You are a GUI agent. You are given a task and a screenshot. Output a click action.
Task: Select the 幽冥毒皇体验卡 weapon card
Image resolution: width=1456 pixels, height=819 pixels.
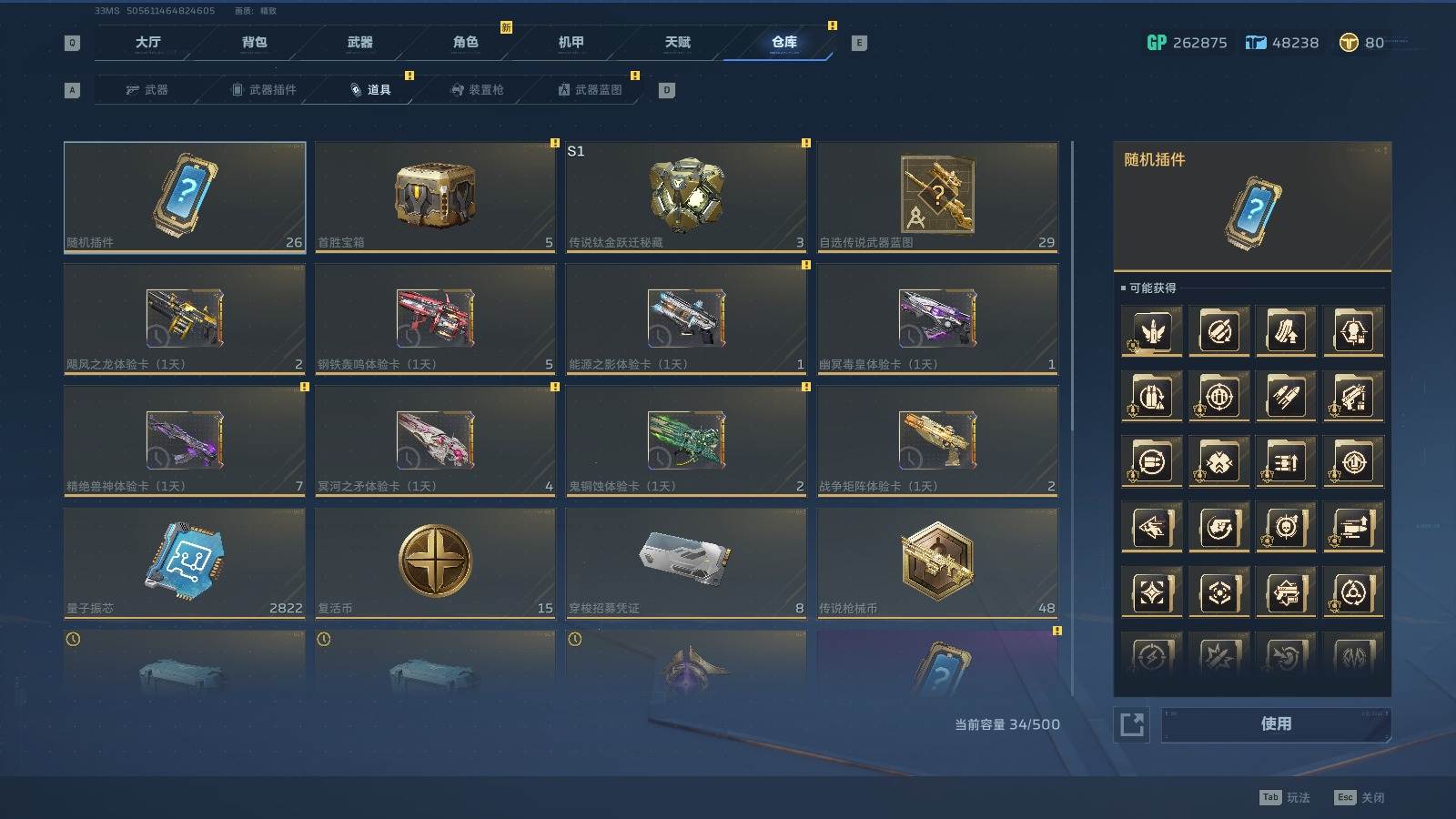tap(937, 318)
